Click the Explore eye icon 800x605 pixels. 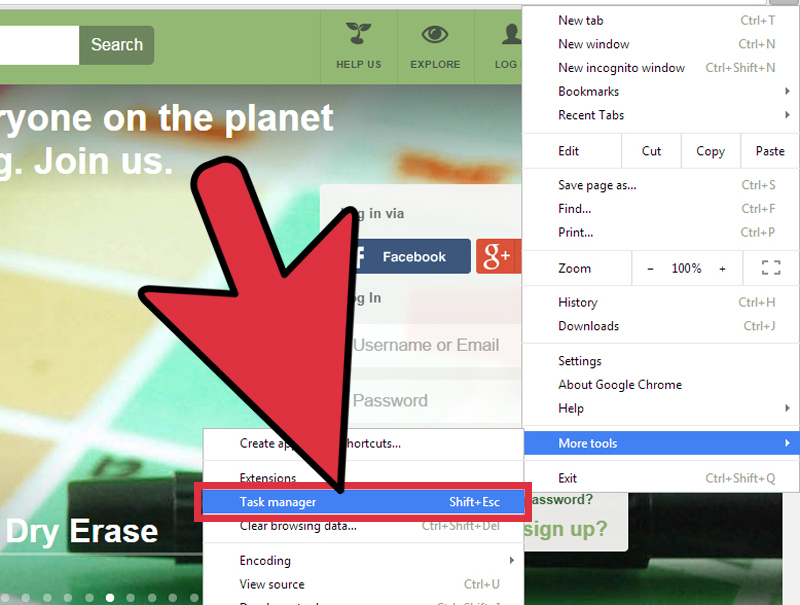(435, 35)
